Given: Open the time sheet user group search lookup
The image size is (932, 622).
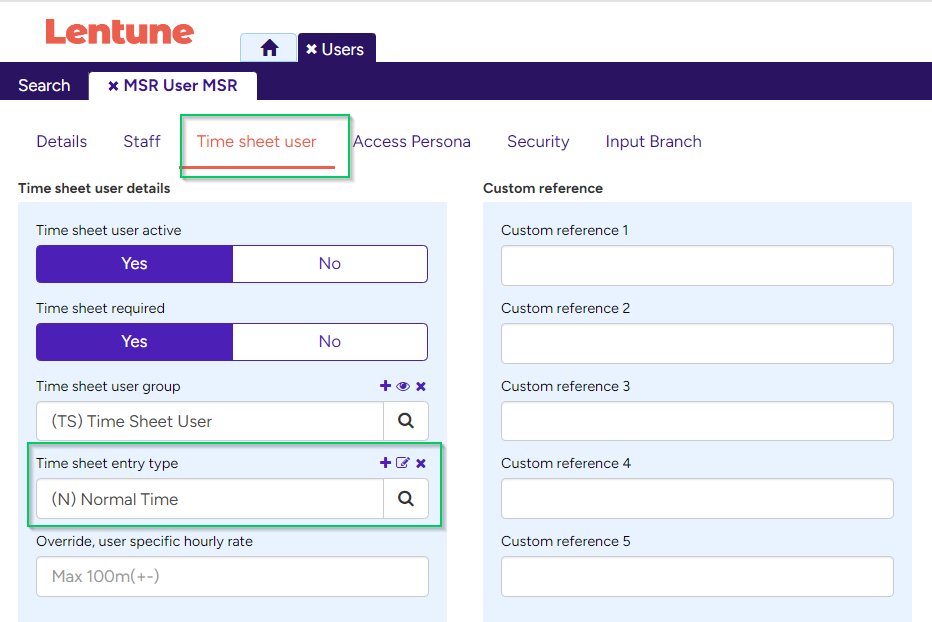Looking at the screenshot, I should point(406,420).
